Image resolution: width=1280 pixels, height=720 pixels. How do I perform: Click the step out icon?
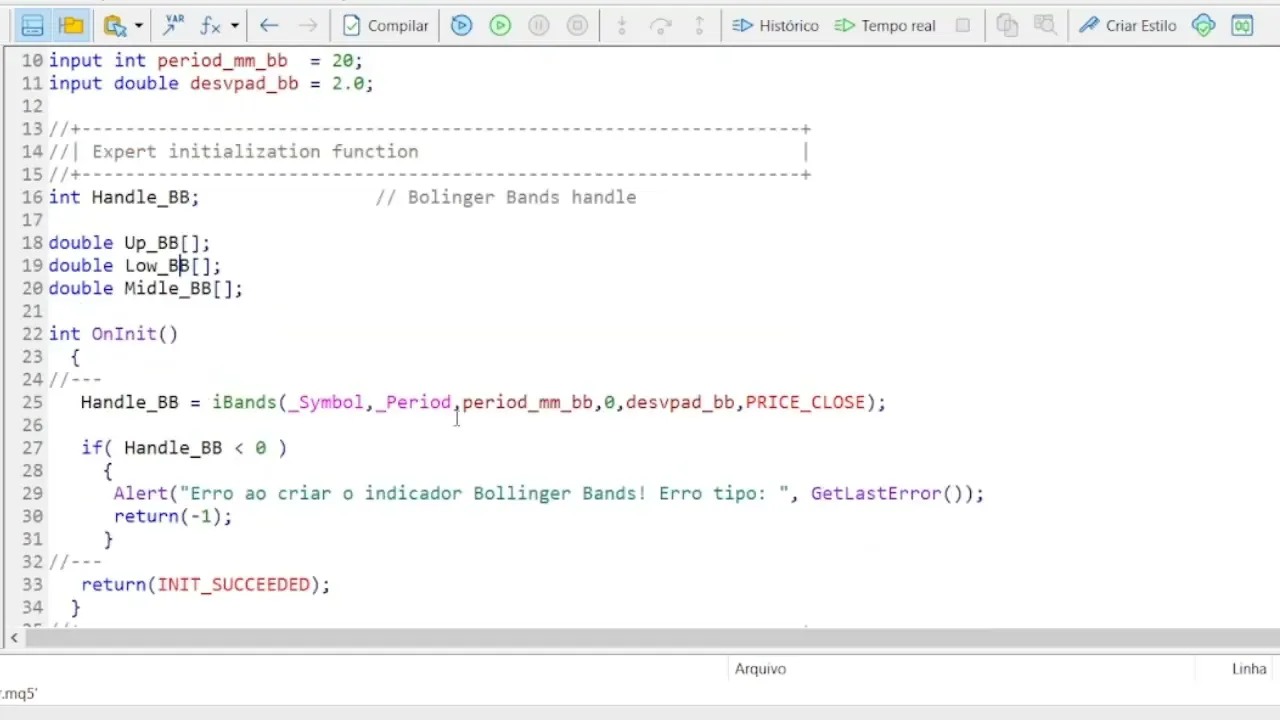click(x=699, y=25)
